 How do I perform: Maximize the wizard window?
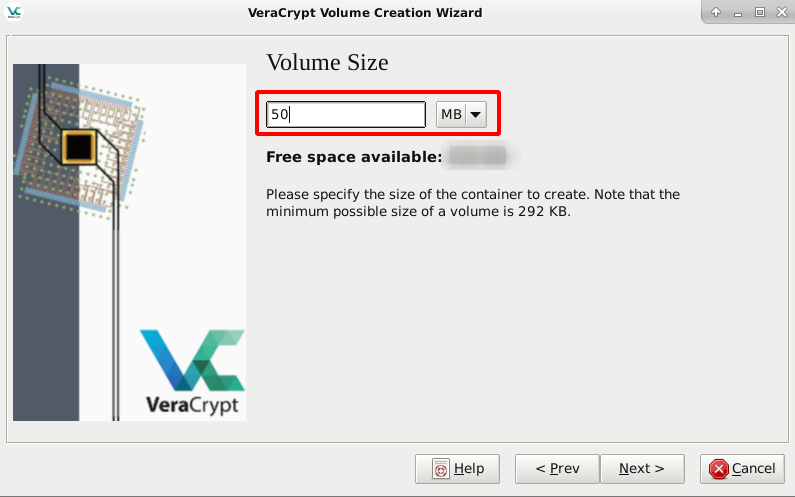[x=760, y=12]
